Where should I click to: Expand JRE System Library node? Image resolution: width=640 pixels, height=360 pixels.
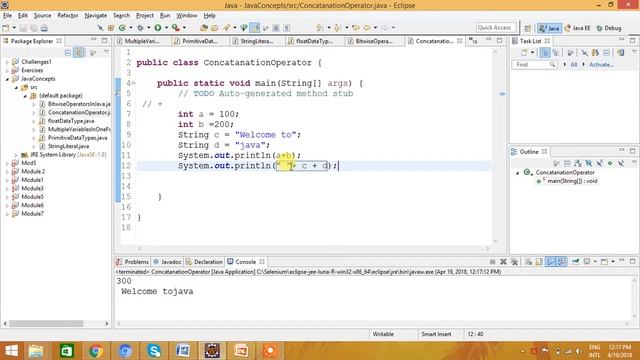point(16,155)
